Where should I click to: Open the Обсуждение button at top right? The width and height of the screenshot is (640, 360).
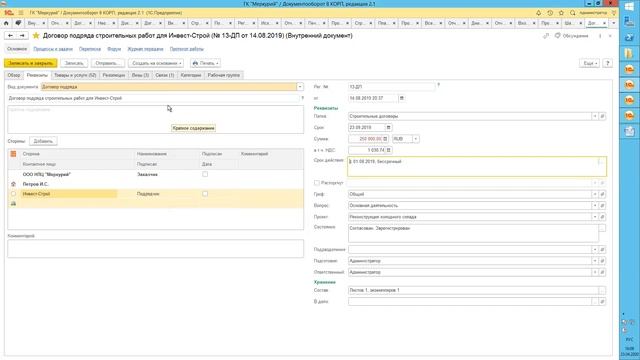572,36
